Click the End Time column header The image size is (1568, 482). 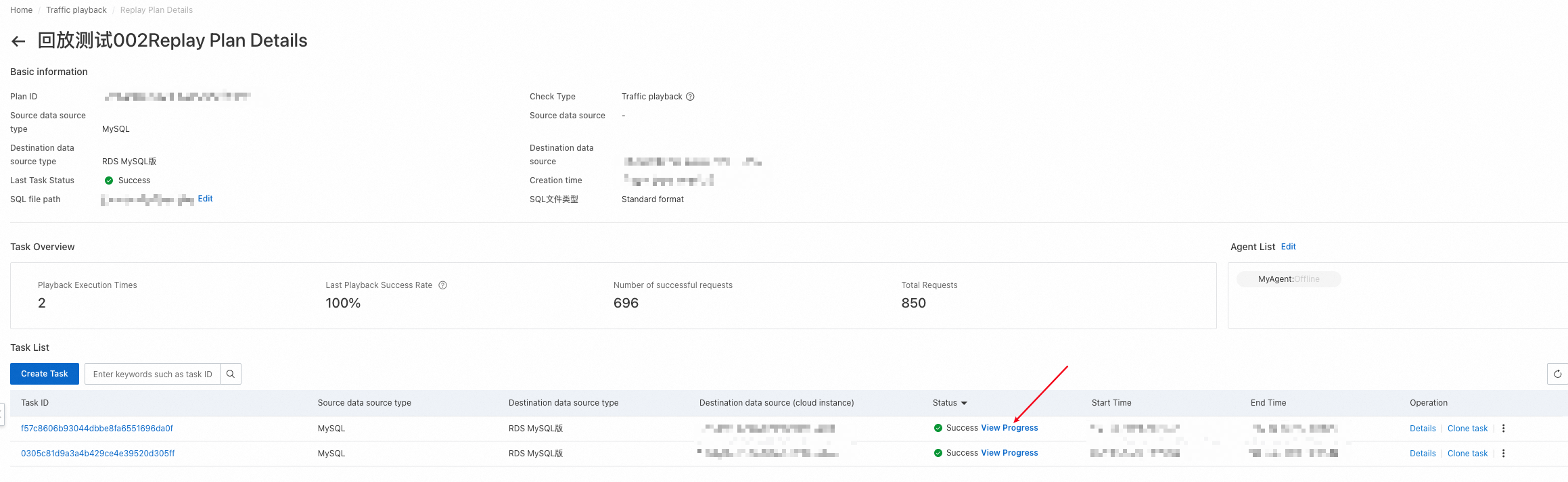pyautogui.click(x=1268, y=403)
